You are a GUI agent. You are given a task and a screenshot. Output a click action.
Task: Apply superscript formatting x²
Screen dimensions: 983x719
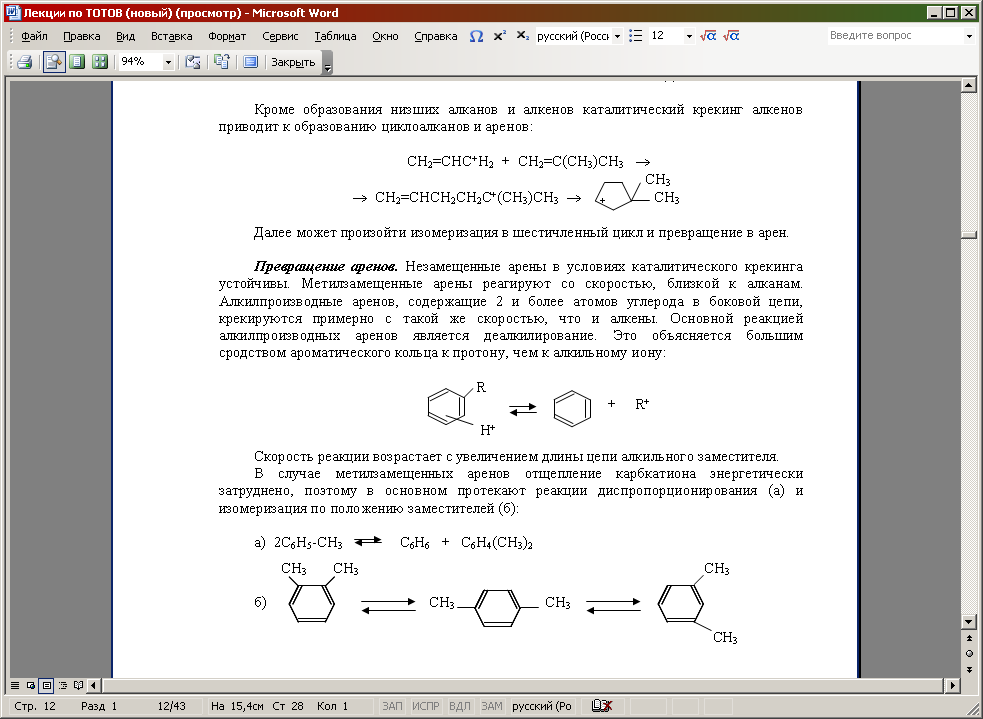click(x=500, y=36)
